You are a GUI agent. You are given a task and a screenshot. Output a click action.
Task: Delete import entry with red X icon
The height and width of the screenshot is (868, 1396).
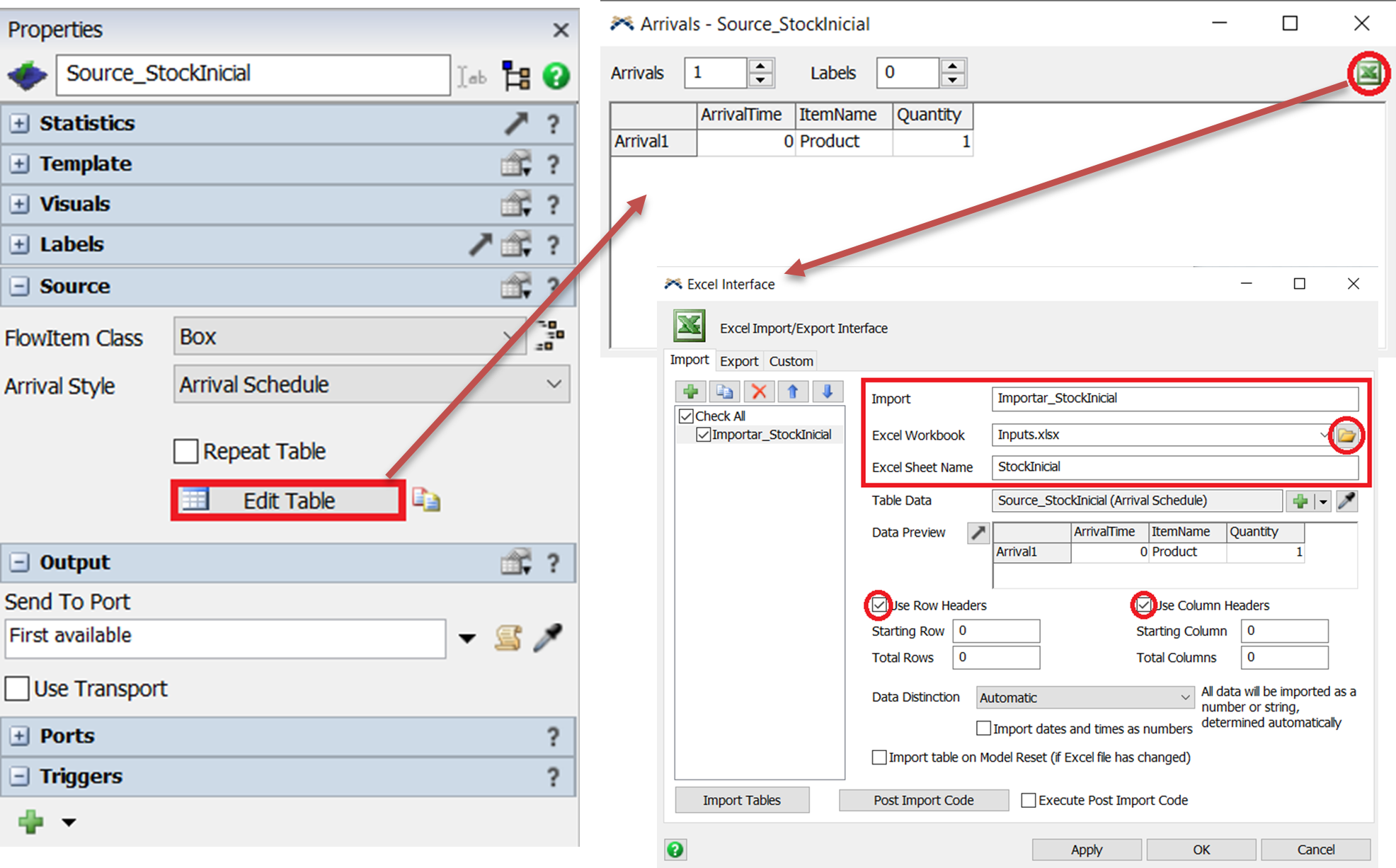coord(759,392)
